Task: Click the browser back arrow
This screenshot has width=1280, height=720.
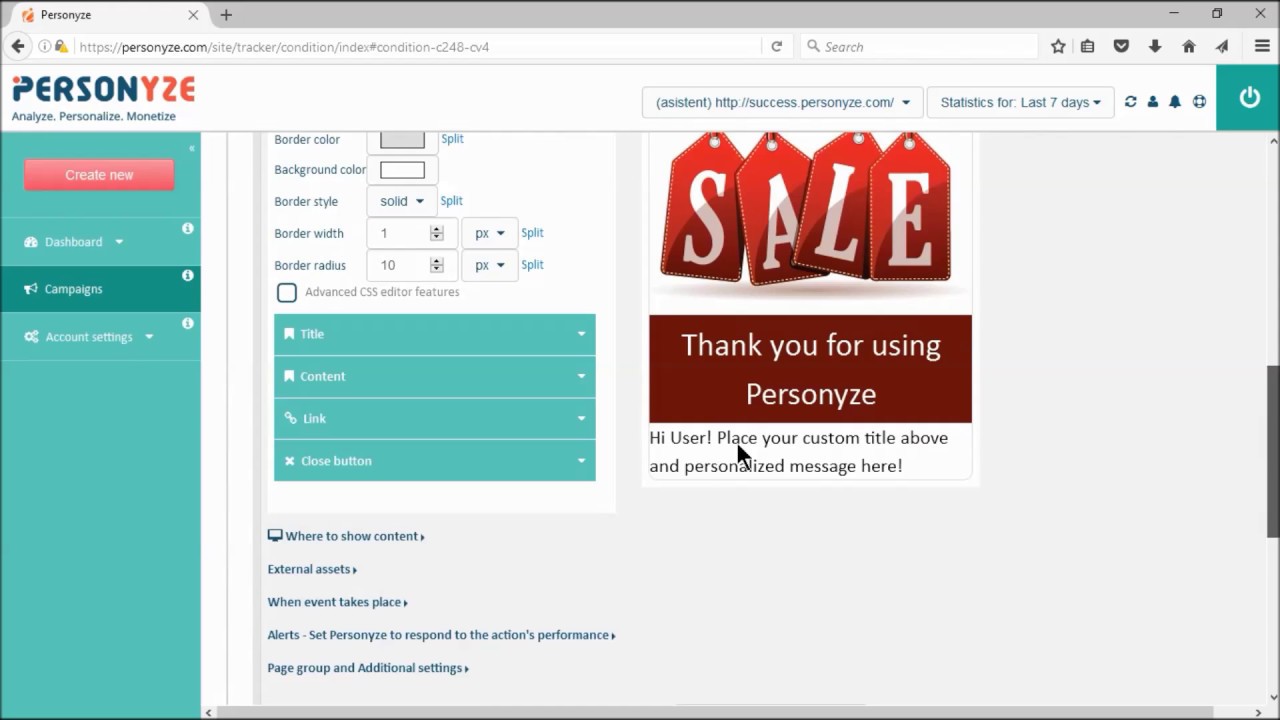Action: click(17, 46)
